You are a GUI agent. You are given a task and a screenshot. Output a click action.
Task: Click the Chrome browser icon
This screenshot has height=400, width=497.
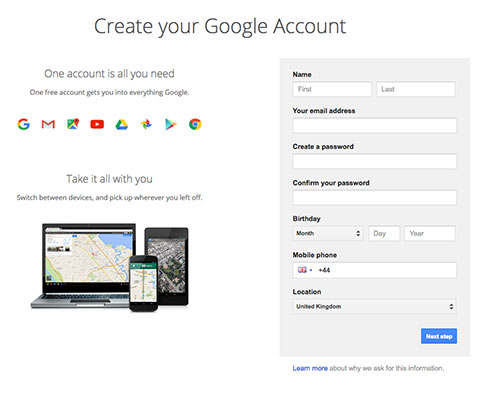coord(195,124)
